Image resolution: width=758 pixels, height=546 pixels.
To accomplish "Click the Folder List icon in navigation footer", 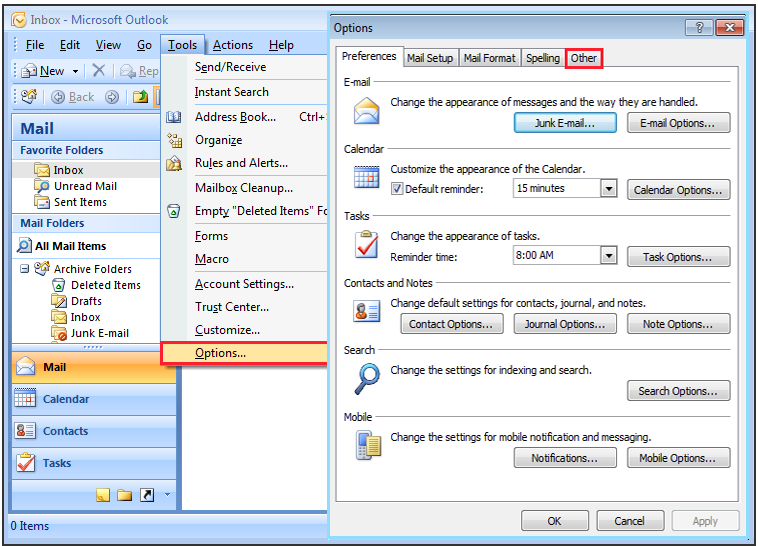I will pos(125,495).
